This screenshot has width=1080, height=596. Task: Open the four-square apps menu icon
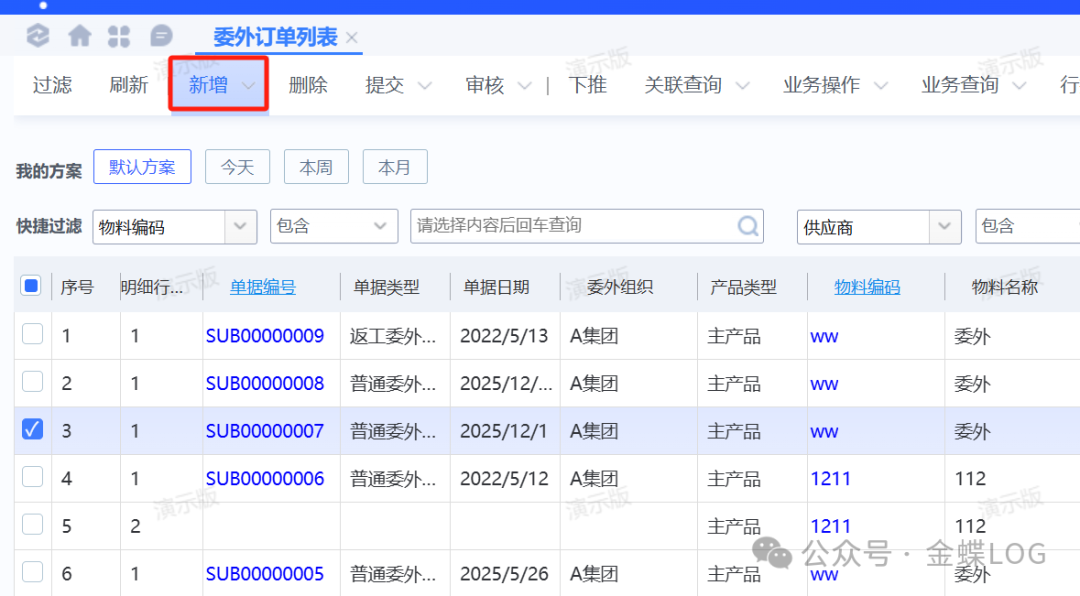(x=119, y=37)
